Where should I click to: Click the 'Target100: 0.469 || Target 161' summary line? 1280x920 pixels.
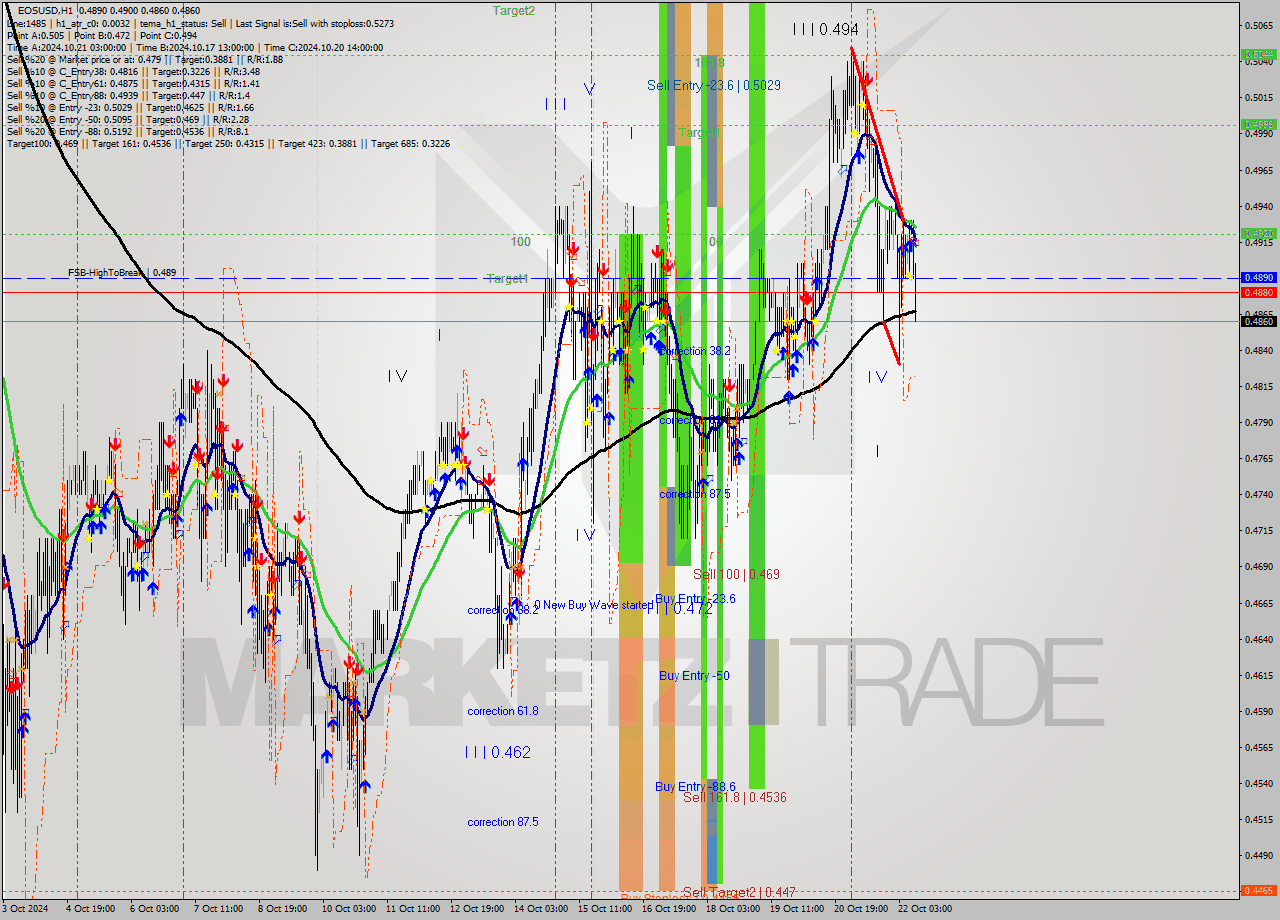228,143
